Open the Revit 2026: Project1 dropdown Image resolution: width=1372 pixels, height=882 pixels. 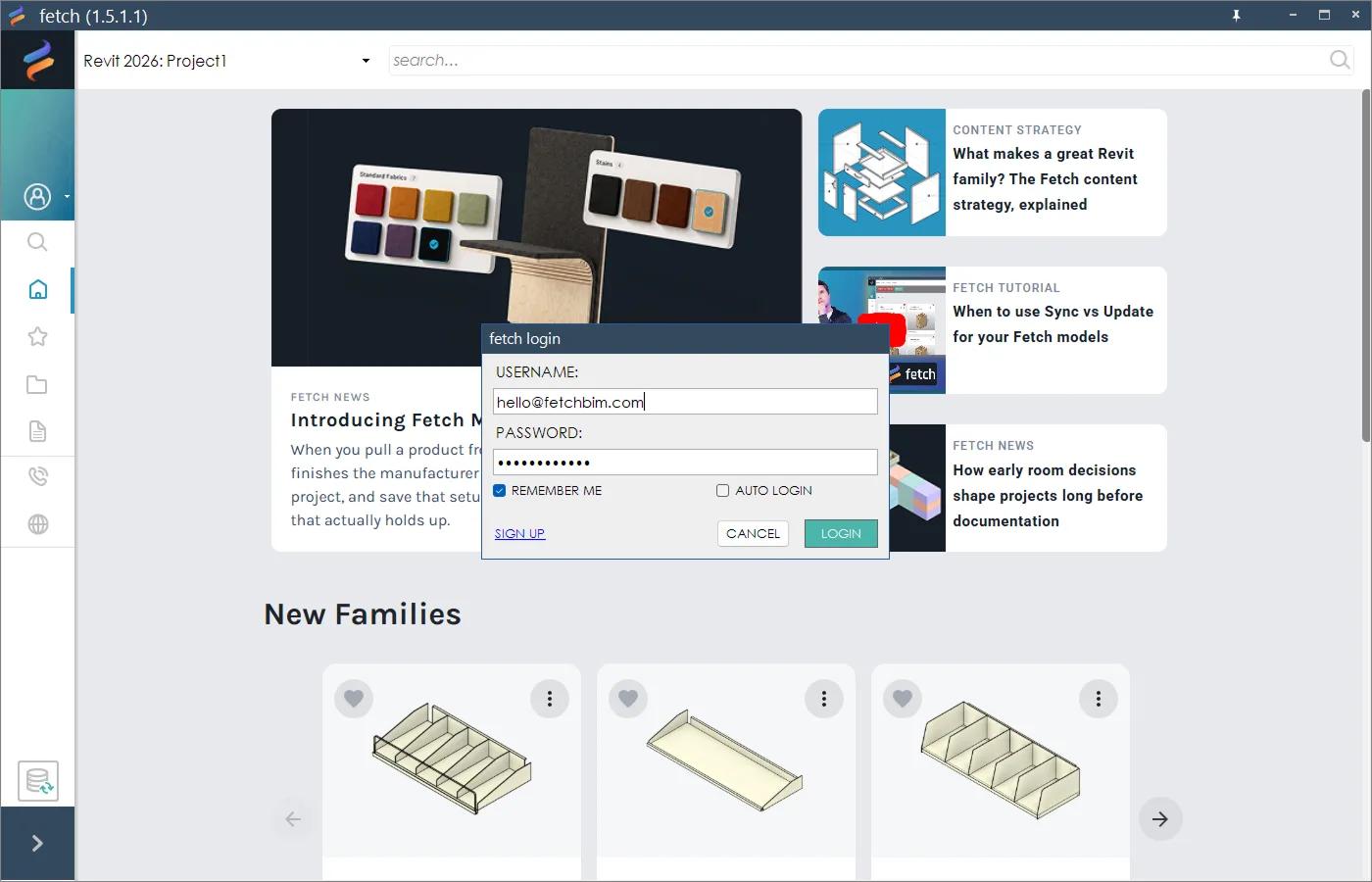[227, 61]
